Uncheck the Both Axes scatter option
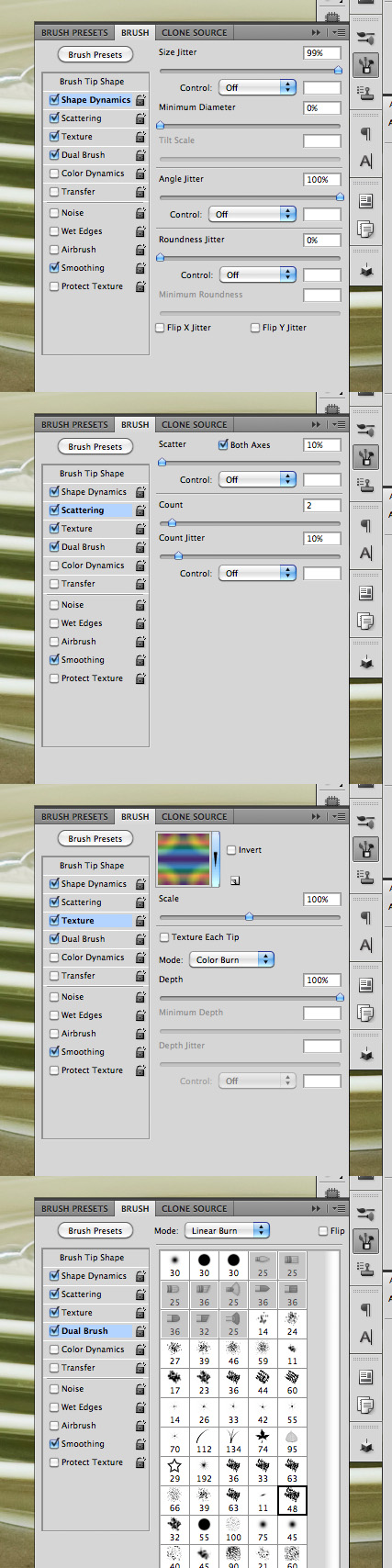This screenshot has width=392, height=1568. pyautogui.click(x=223, y=444)
